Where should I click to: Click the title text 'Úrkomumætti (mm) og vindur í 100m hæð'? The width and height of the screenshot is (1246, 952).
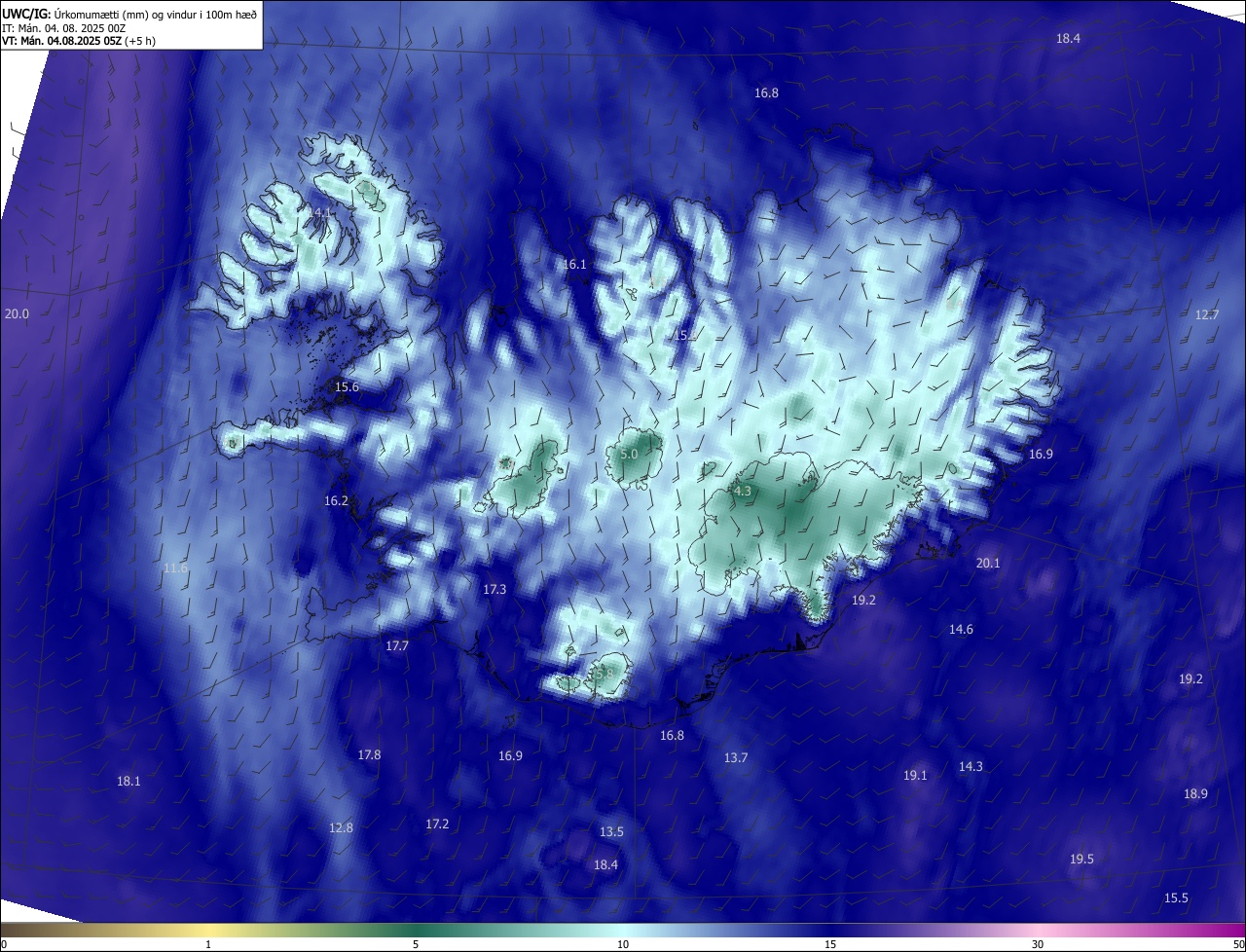click(157, 14)
